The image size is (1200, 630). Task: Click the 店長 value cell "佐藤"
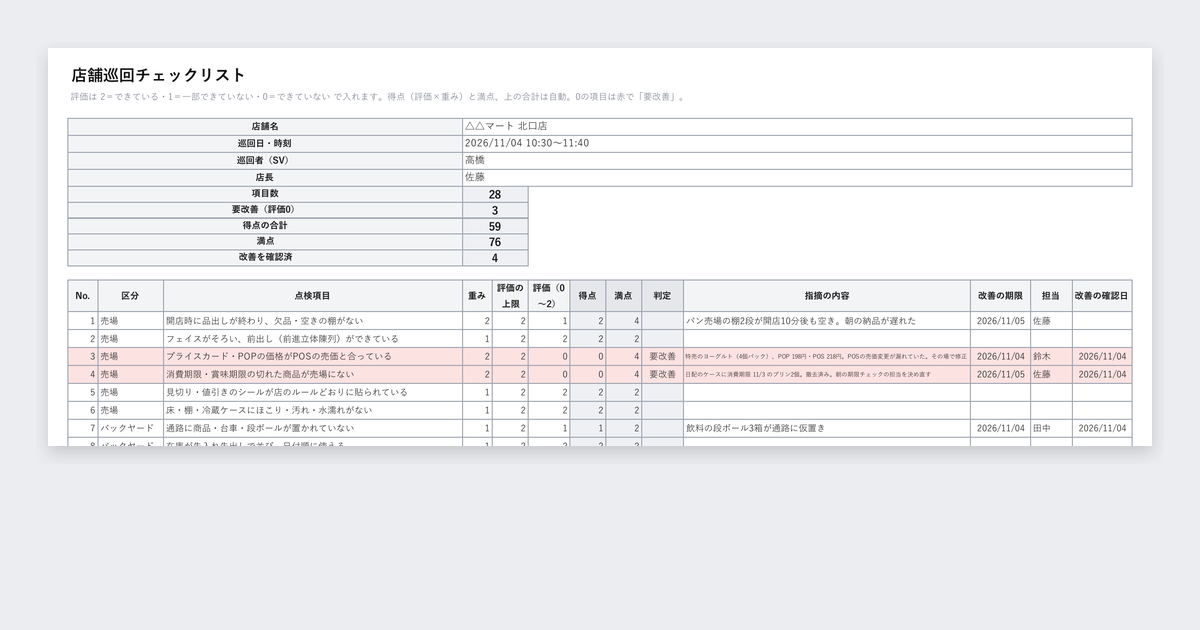(797, 177)
